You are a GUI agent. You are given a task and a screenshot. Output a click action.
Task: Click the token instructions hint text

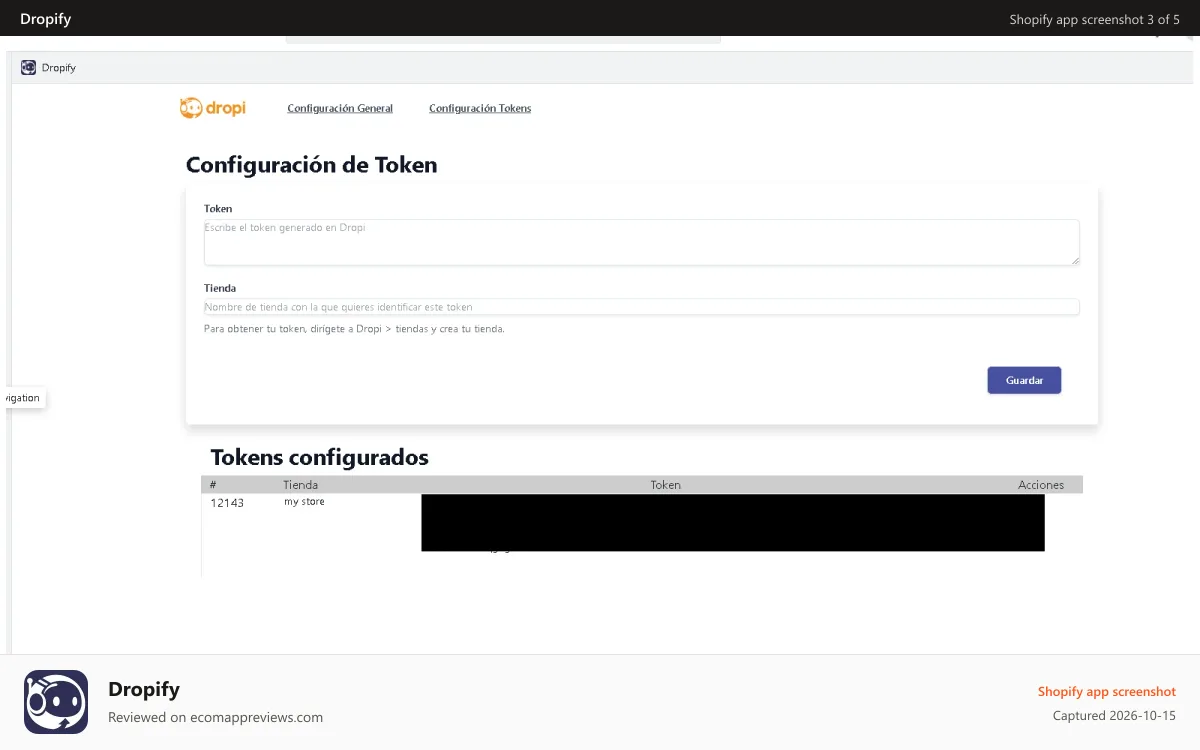coord(354,329)
